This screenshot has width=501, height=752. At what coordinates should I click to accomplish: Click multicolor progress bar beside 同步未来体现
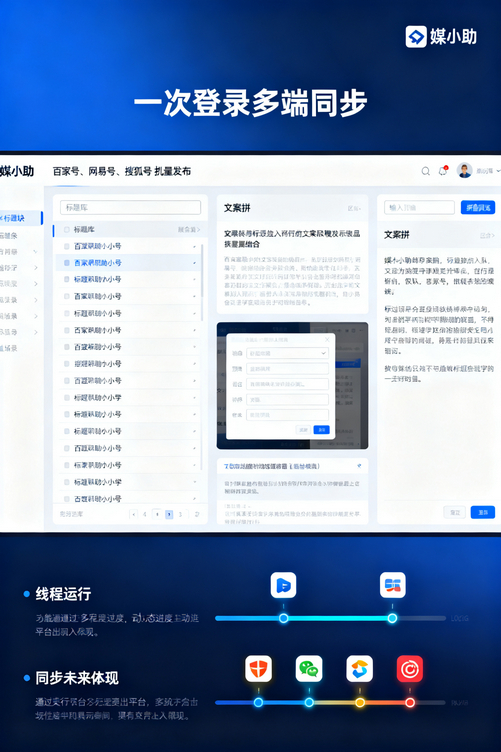331,703
